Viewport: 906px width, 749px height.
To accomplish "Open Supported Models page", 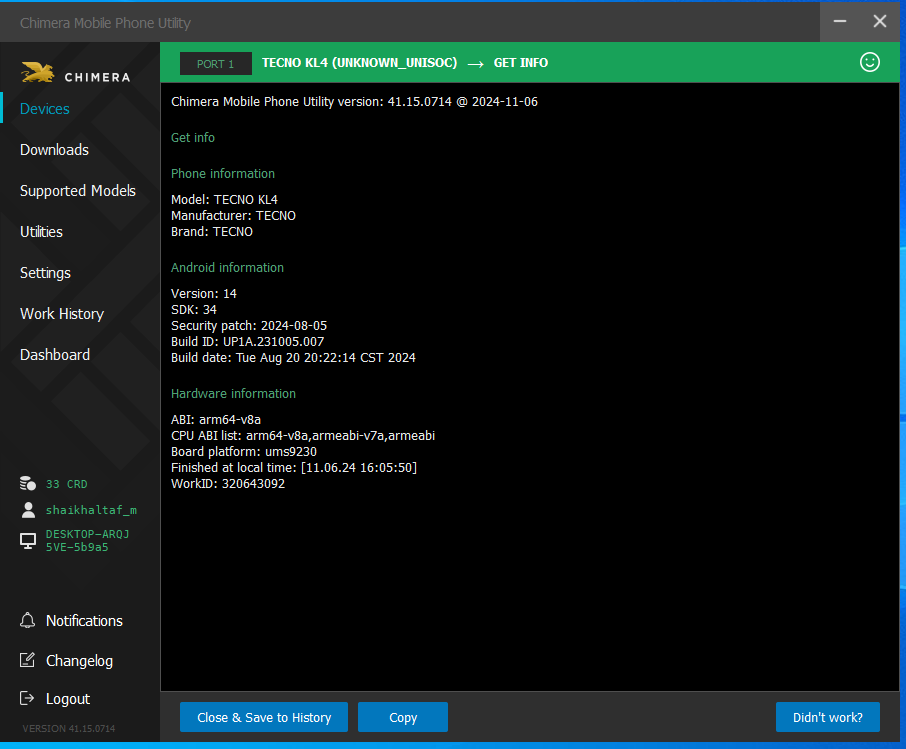I will pos(77,191).
